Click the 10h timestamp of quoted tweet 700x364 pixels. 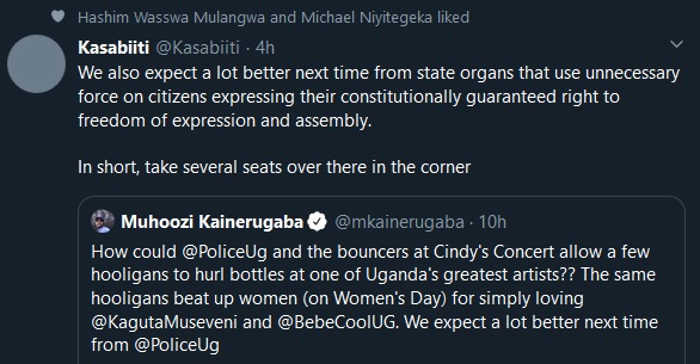tap(492, 222)
